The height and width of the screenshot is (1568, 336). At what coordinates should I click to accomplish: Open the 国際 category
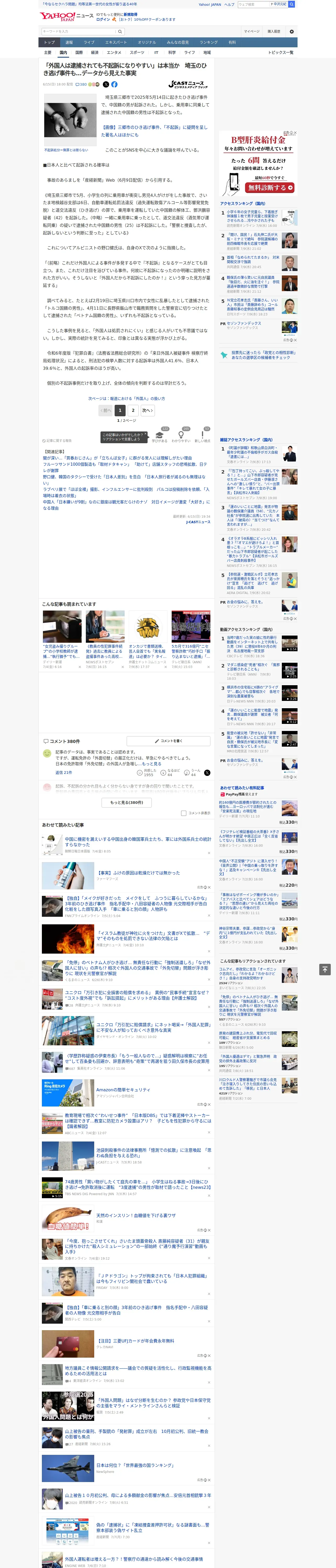tap(79, 52)
